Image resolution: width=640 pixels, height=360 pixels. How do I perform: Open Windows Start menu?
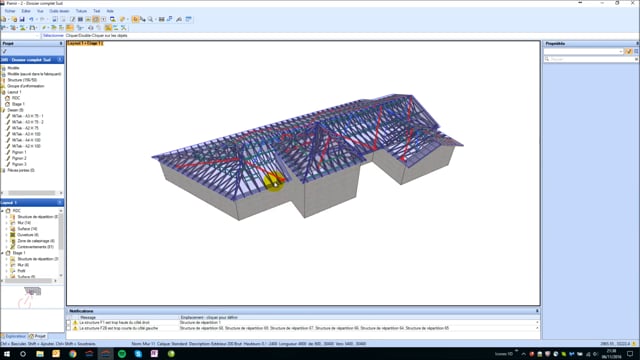click(x=7, y=354)
